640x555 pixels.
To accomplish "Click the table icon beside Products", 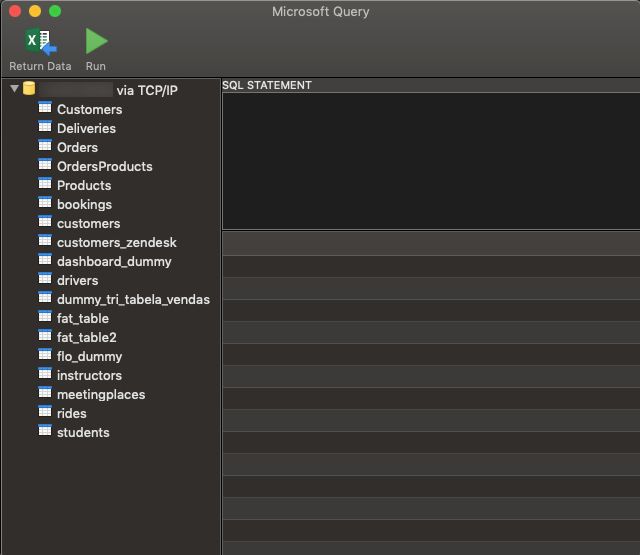I will [45, 183].
